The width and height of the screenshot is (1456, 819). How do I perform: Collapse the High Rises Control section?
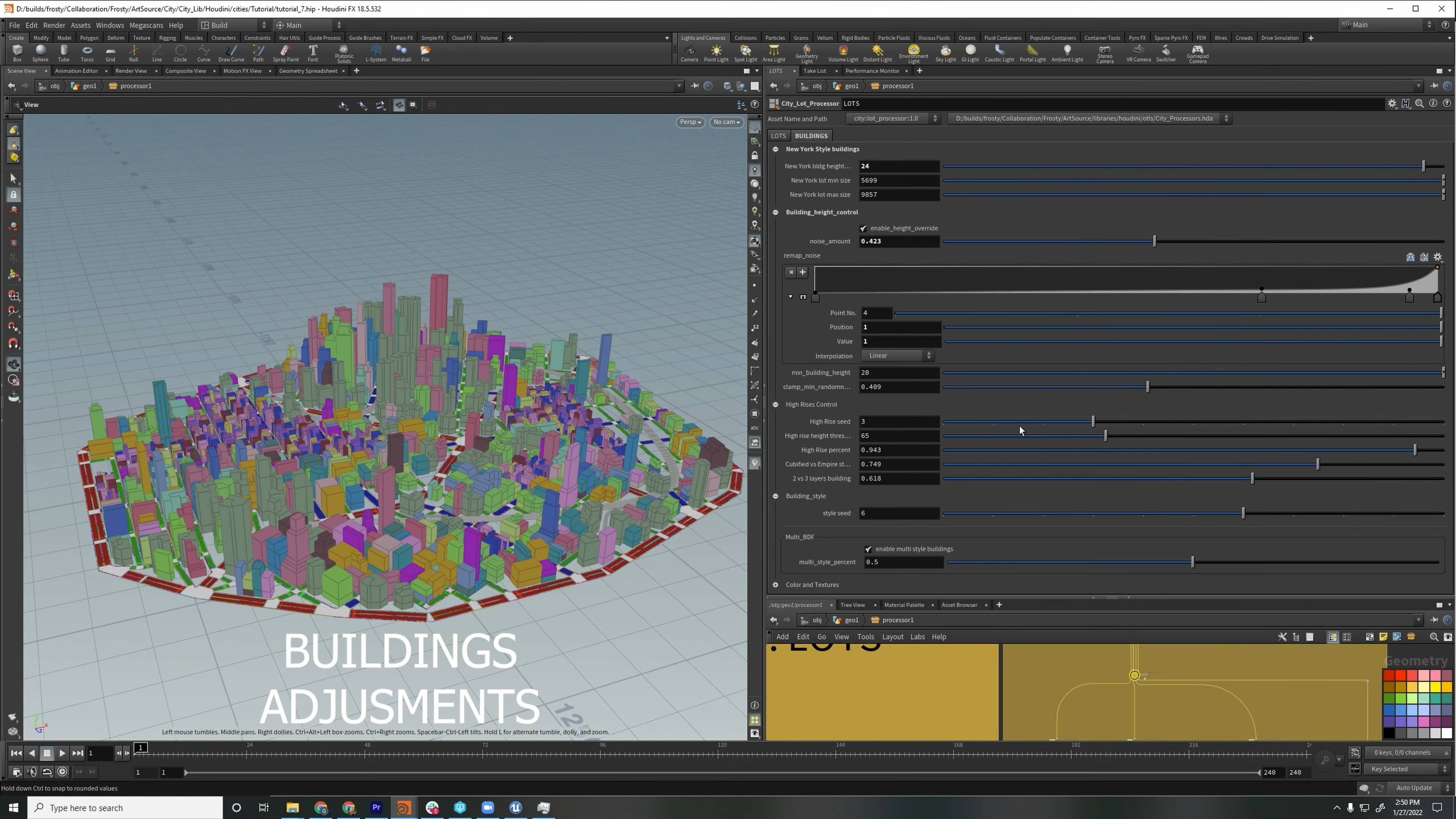(x=775, y=405)
